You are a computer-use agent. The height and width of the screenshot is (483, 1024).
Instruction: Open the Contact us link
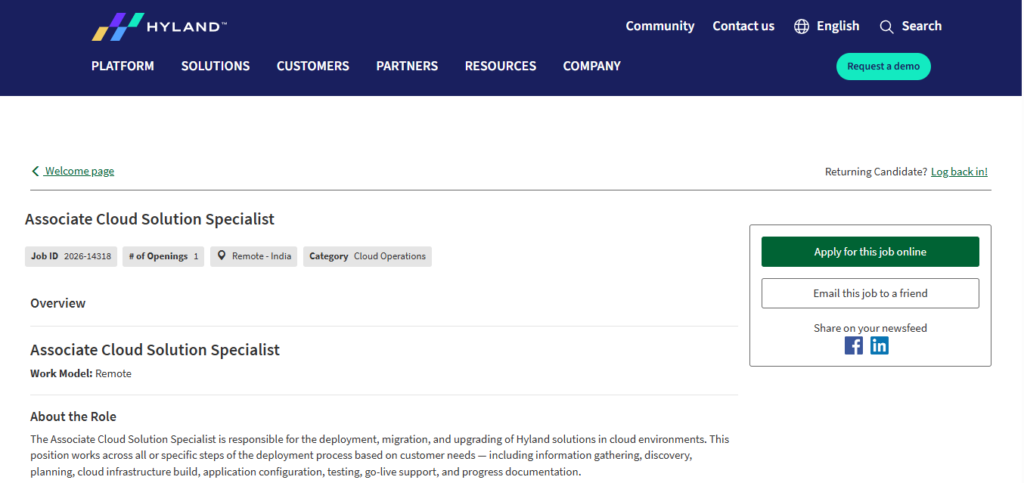click(743, 26)
